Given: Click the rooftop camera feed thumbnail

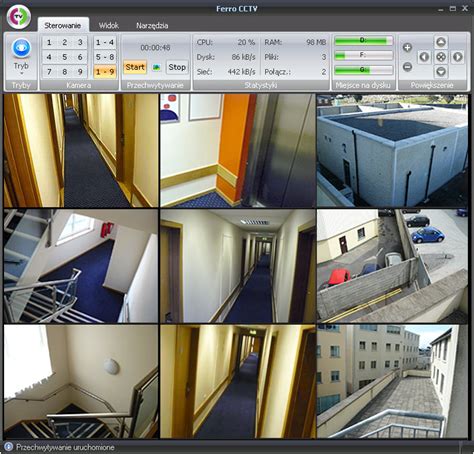Looking at the screenshot, I should [392, 150].
